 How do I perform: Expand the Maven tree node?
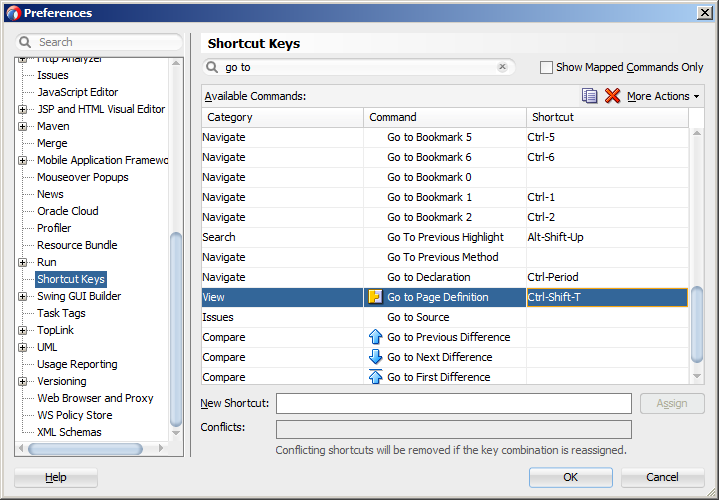pos(22,126)
